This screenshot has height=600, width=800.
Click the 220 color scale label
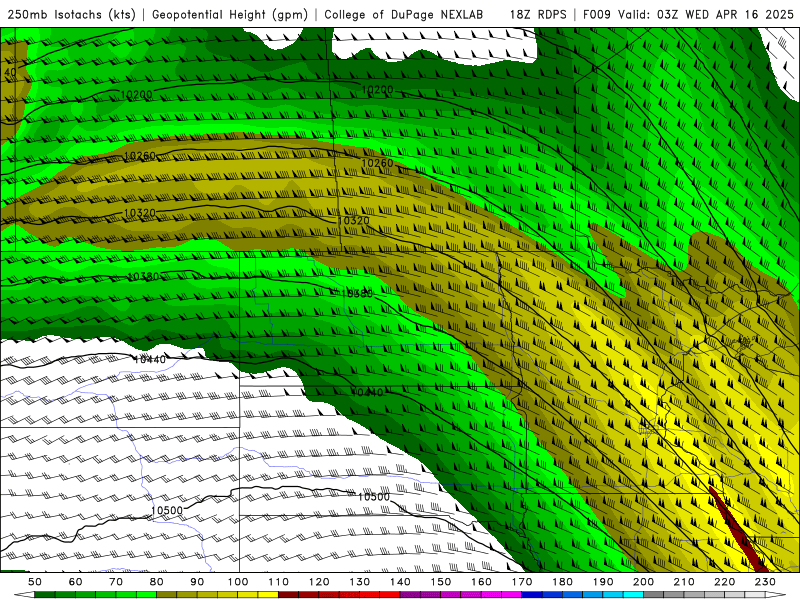pos(724,582)
